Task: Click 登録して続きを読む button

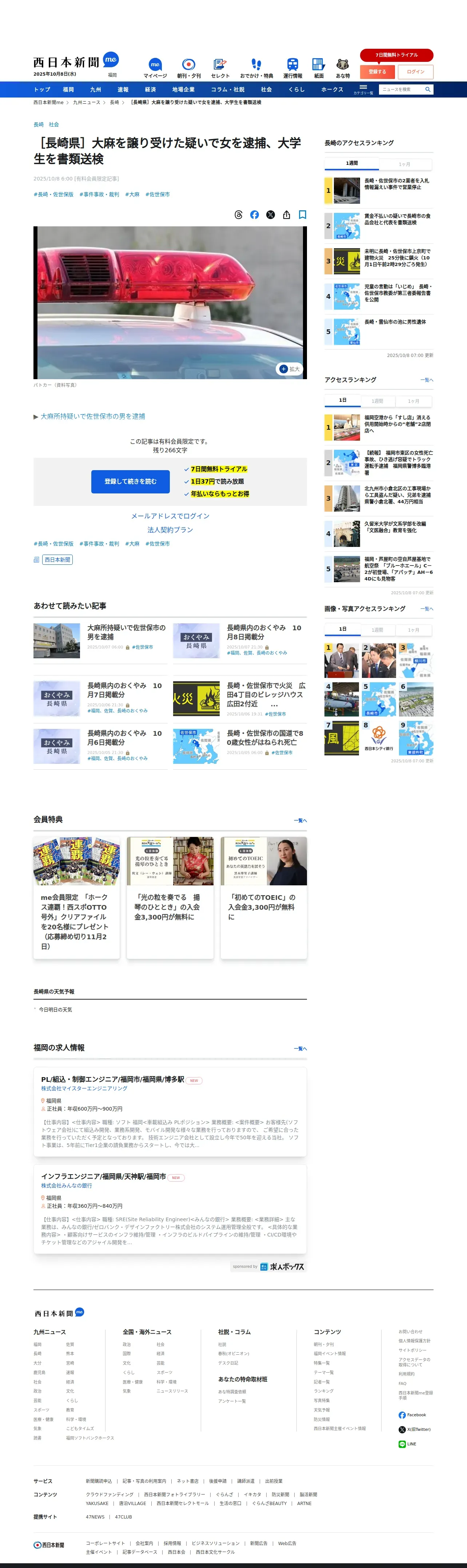Action: point(130,481)
